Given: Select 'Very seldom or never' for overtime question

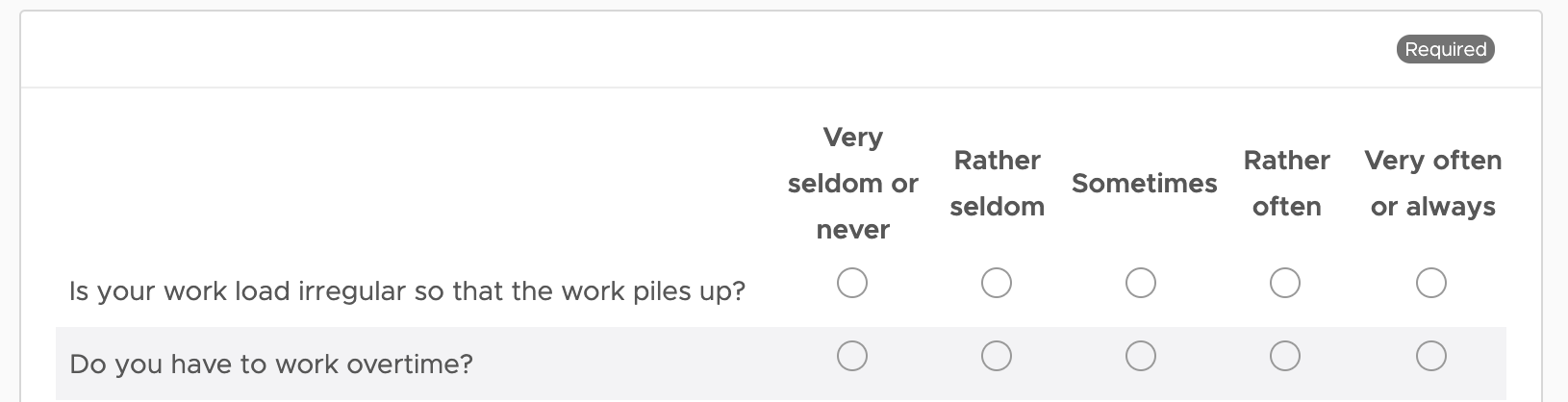Looking at the screenshot, I should pyautogui.click(x=852, y=356).
